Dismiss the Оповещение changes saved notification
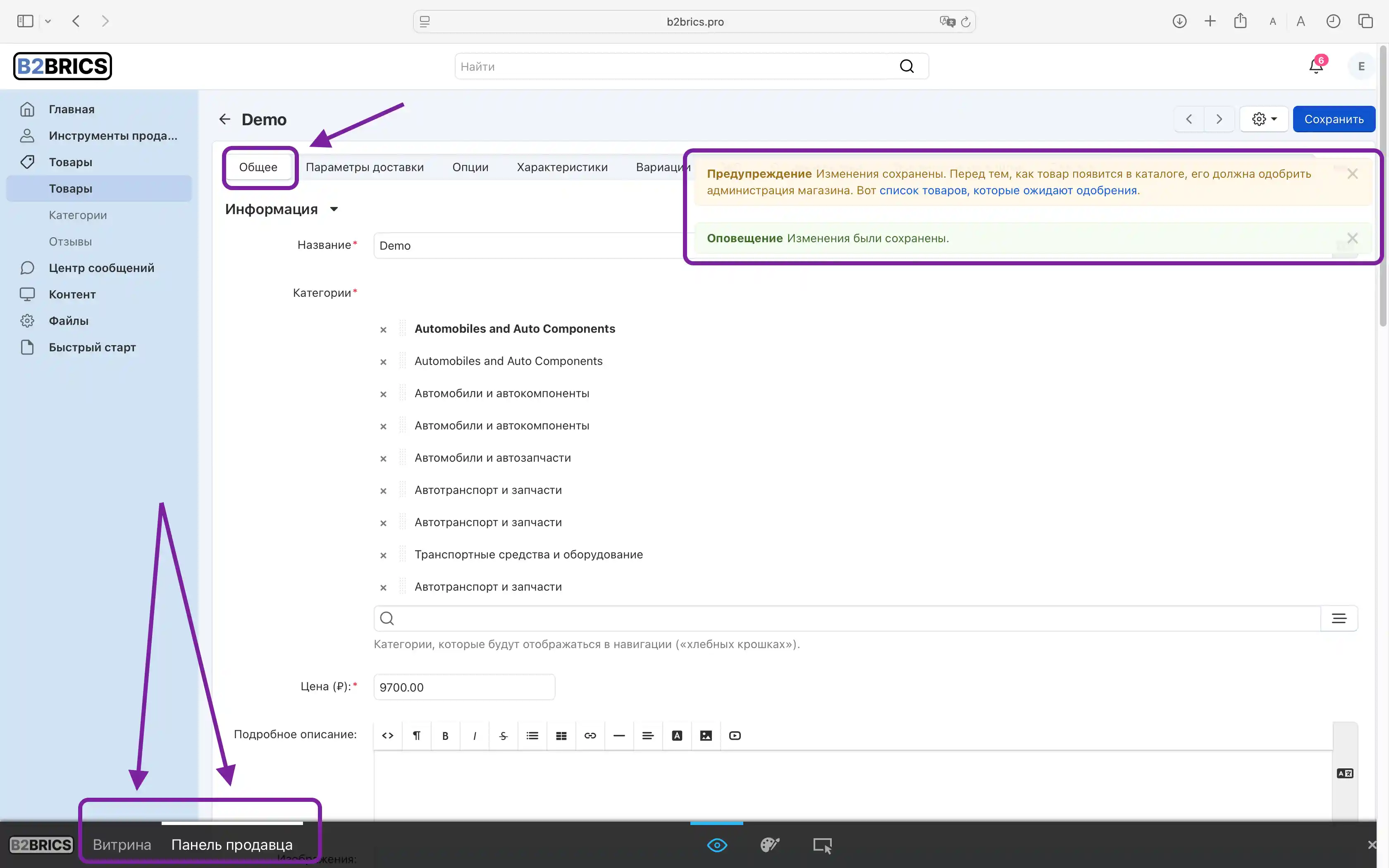 (1352, 238)
